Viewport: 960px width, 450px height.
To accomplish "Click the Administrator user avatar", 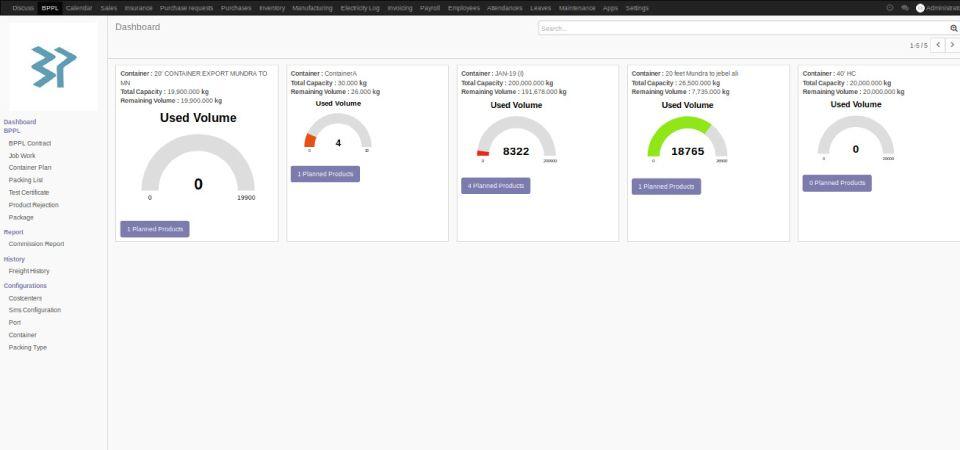I will click(x=920, y=8).
